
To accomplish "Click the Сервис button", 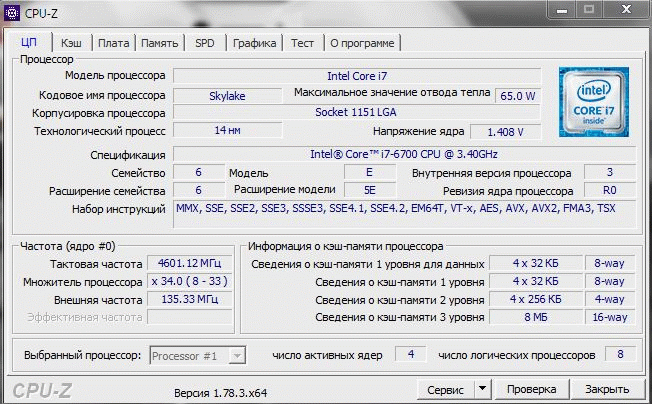I will point(446,389).
